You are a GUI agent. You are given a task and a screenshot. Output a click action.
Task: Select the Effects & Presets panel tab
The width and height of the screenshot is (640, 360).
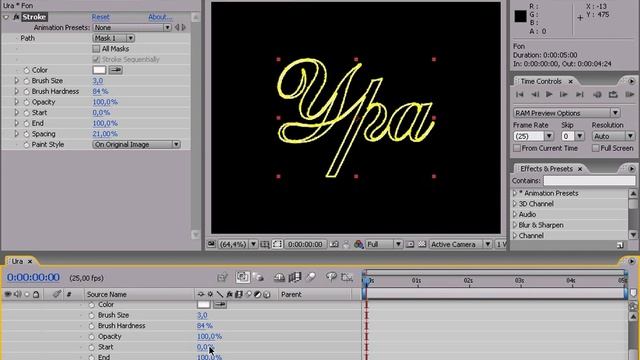pos(547,169)
